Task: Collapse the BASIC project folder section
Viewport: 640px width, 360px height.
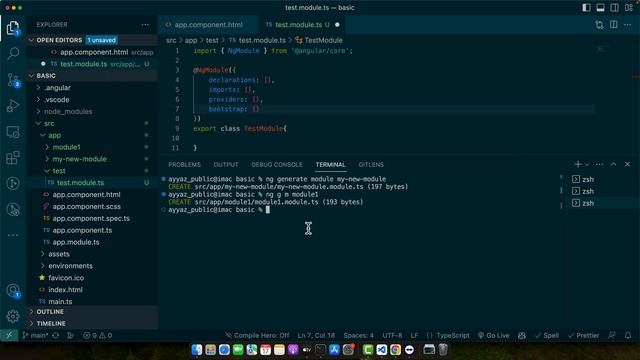Action: 92,76
